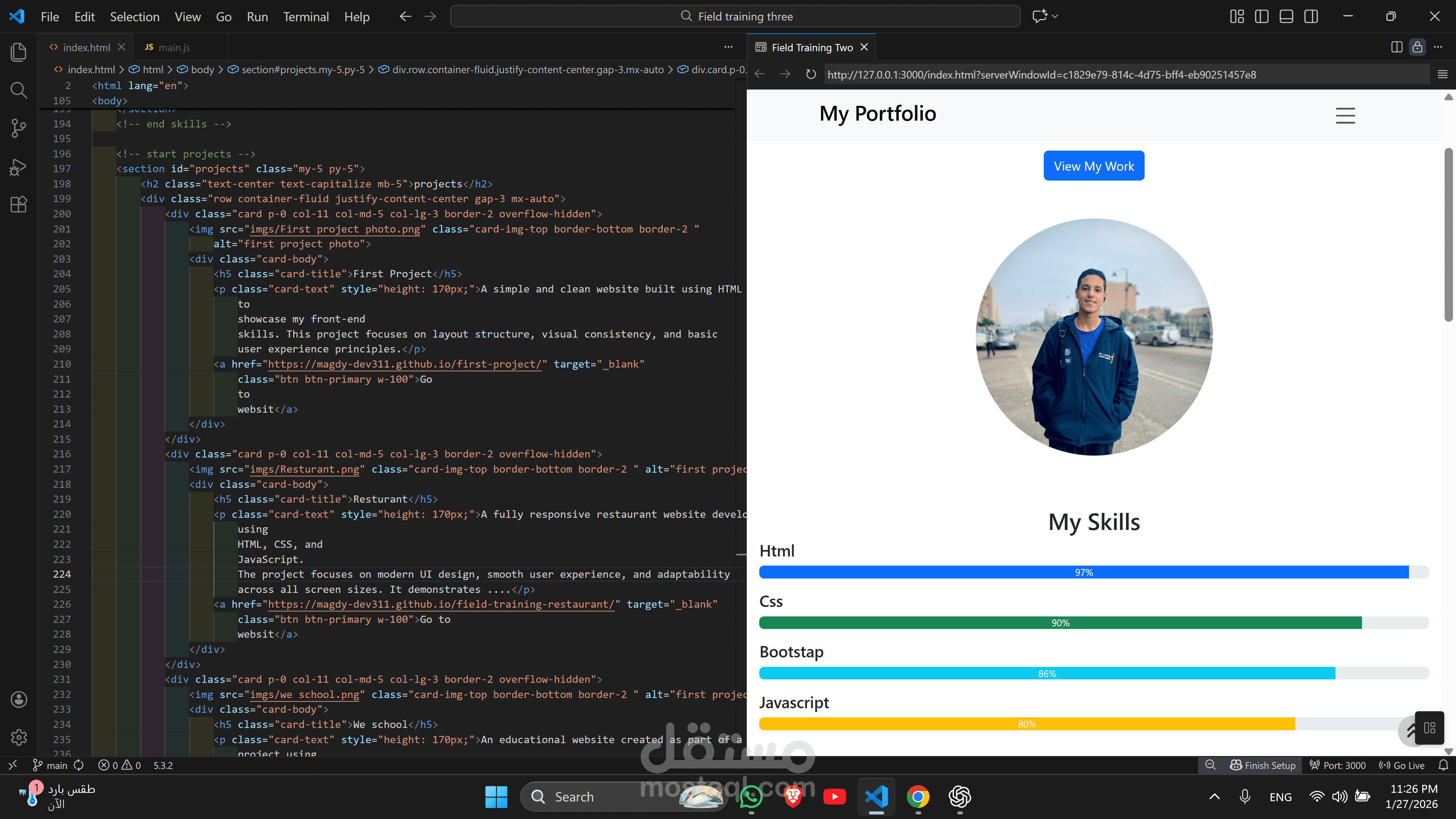Open More Actions for the preview editor group
This screenshot has width=1456, height=819.
coord(1438,47)
